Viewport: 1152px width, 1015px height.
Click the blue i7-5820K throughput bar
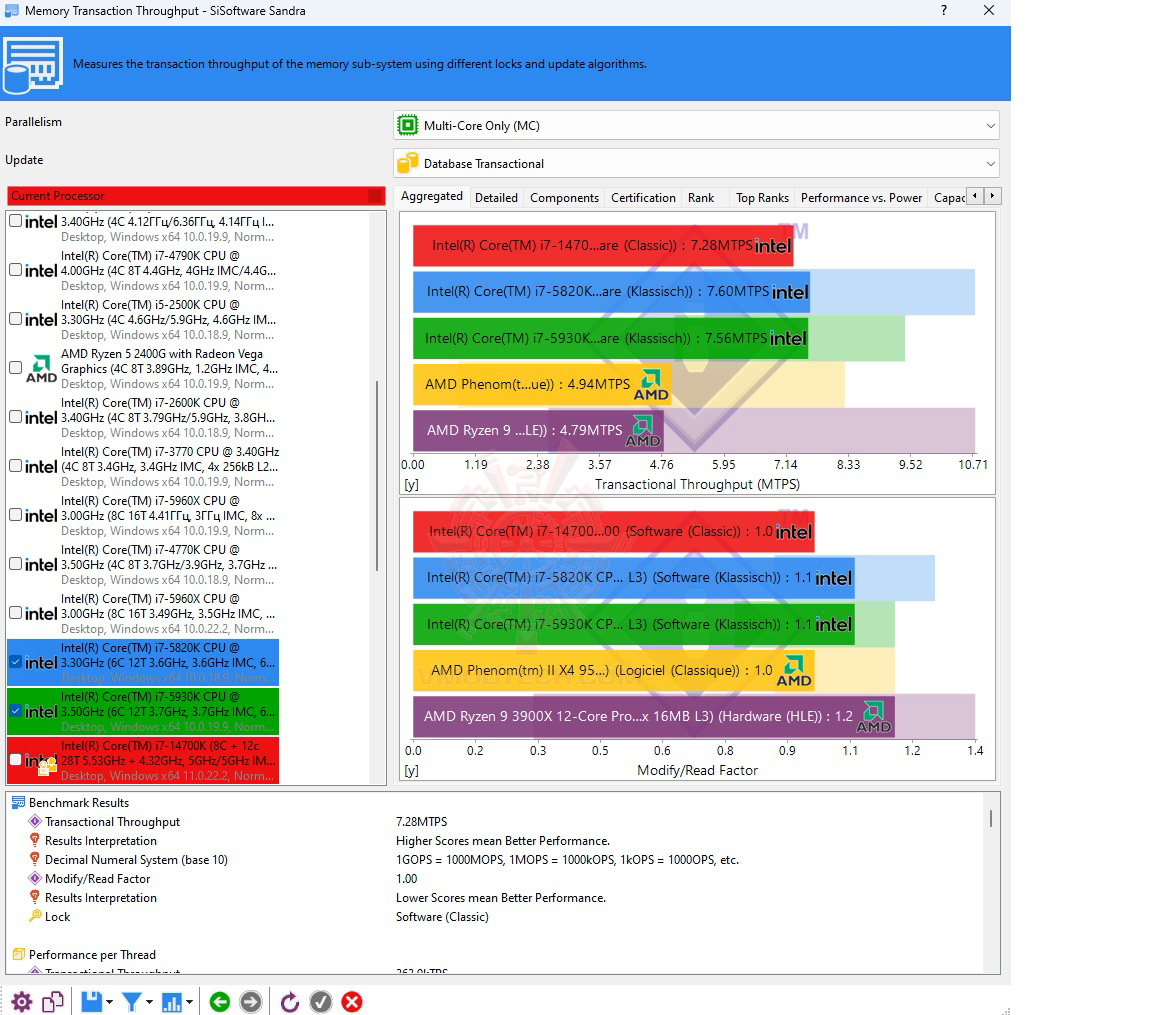pos(611,292)
